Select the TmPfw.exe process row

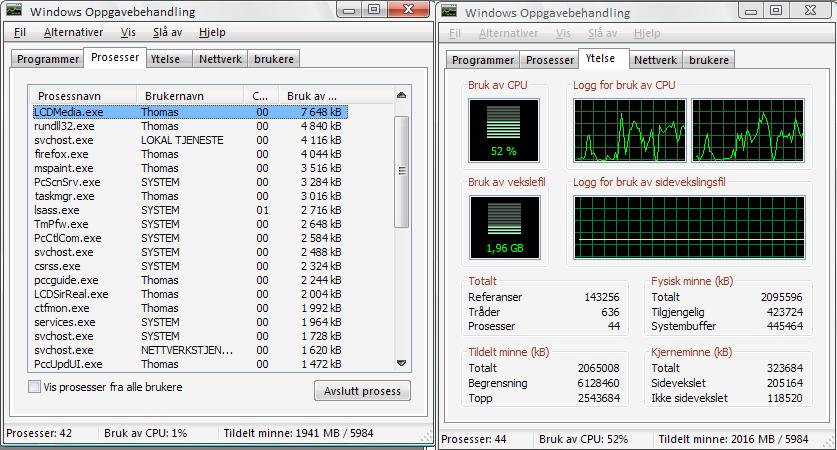[x=189, y=224]
